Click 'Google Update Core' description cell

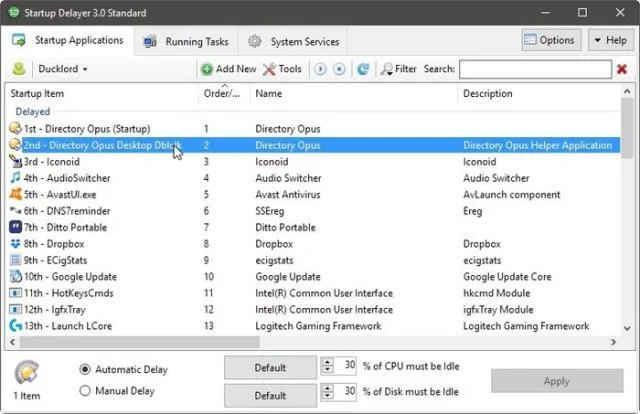(x=507, y=277)
